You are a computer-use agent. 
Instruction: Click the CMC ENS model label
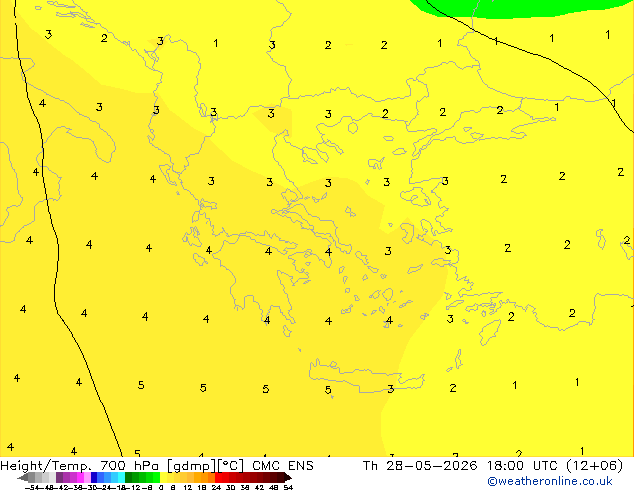(283, 466)
